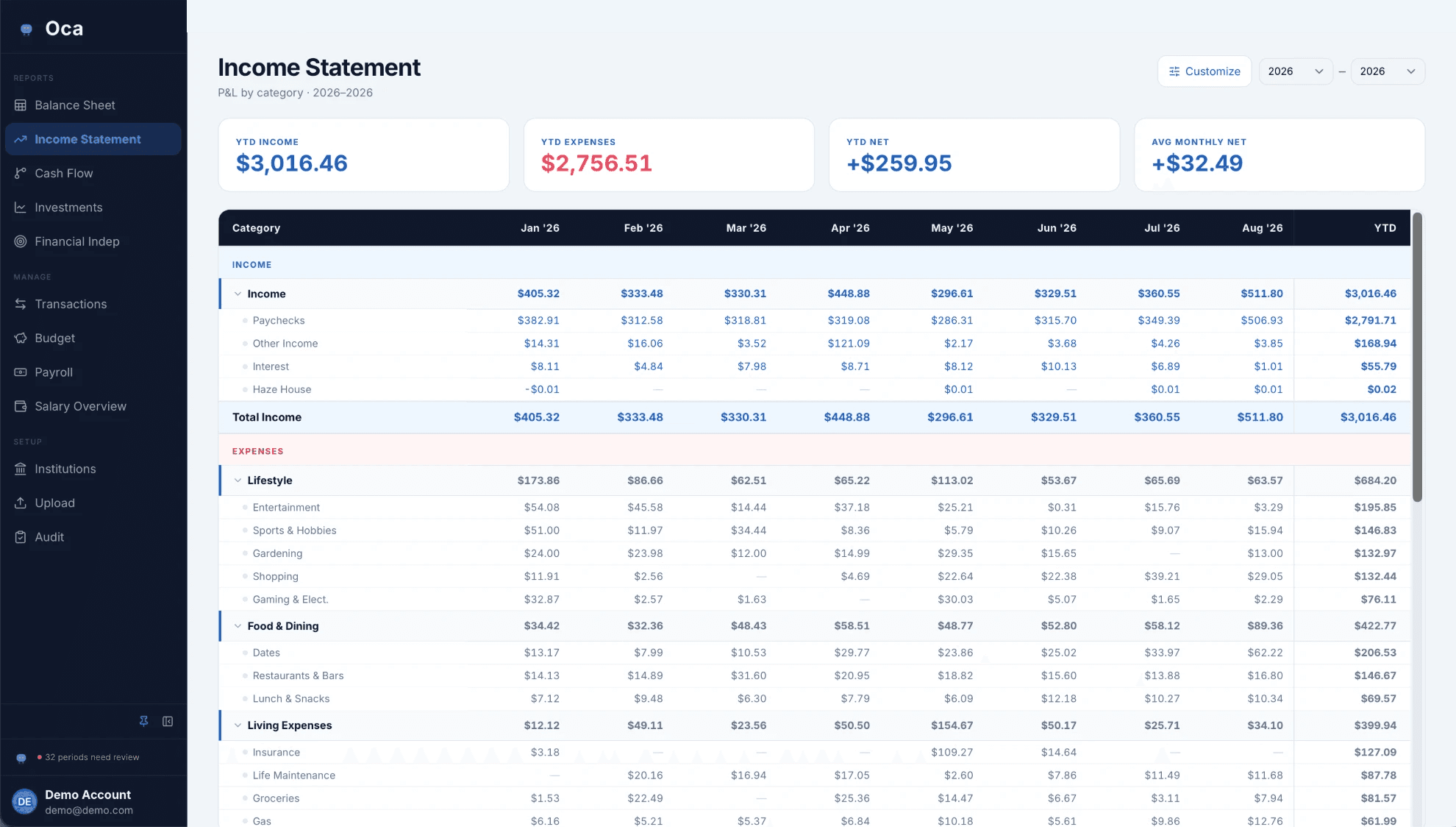Open the end year 2026 dropdown
This screenshot has width=1456, height=827.
[1388, 71]
